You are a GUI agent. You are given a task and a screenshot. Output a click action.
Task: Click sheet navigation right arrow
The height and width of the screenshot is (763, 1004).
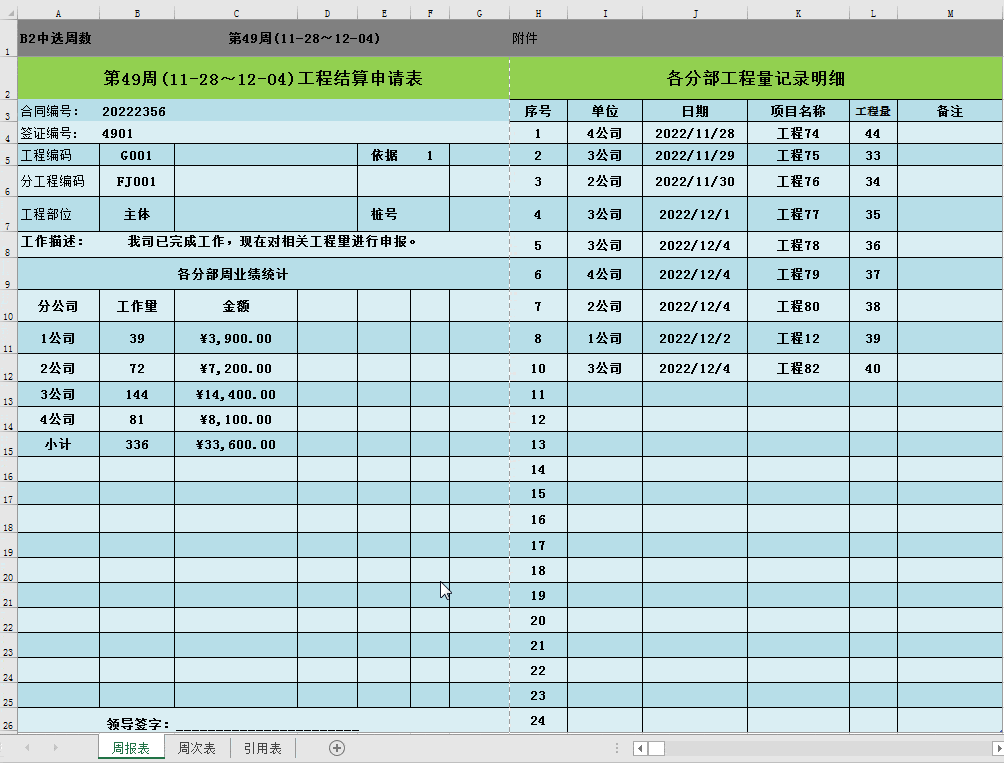pyautogui.click(x=56, y=748)
